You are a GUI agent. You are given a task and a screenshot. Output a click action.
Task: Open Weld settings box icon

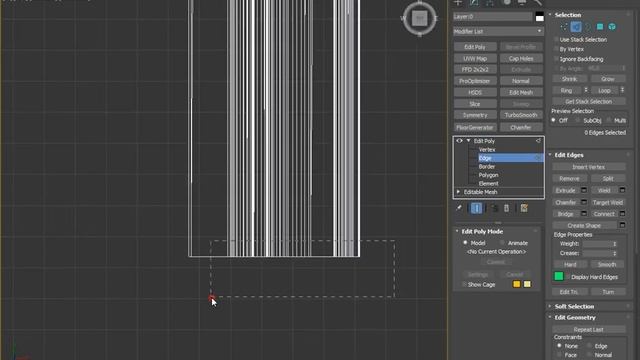click(x=622, y=190)
